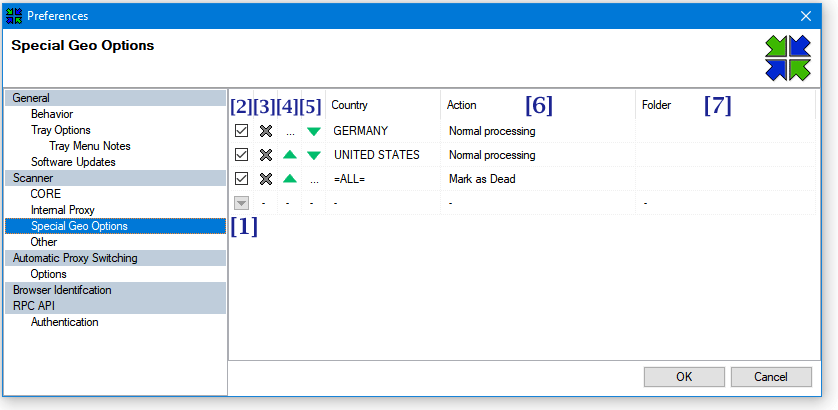Open Options under Automatic Proxy Switching

(x=49, y=274)
